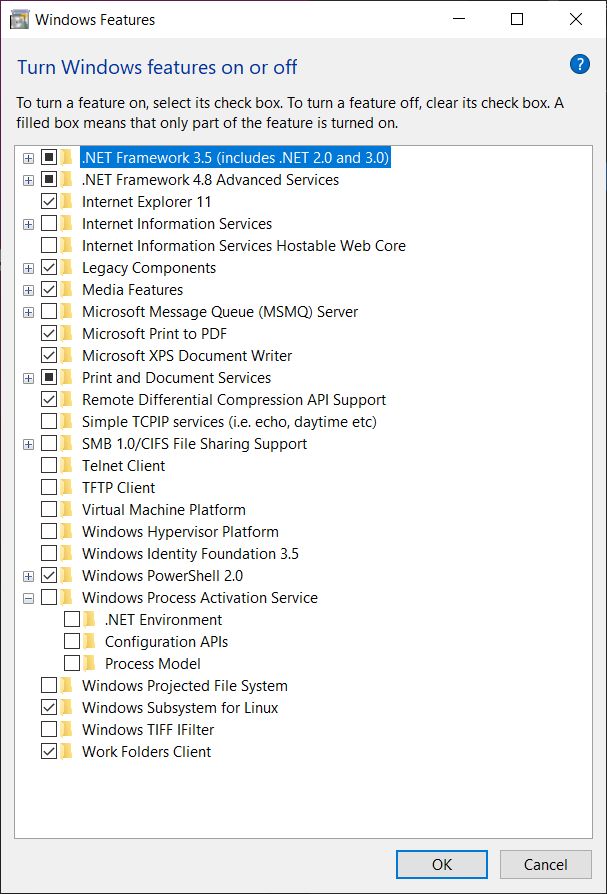The width and height of the screenshot is (607, 894).
Task: Enable the Simple TCPIP services checkbox
Action: tap(49, 422)
